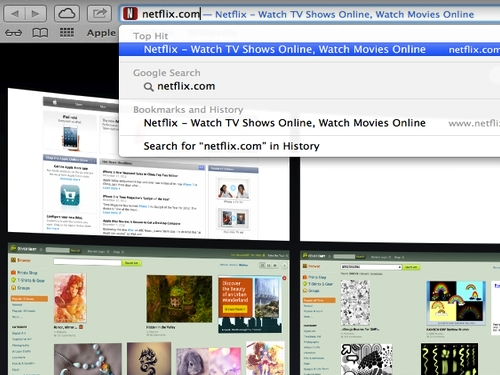This screenshot has height=375, width=500.
Task: Open the deviantART thumbnail with rainbow brushes
Action: coord(400,313)
